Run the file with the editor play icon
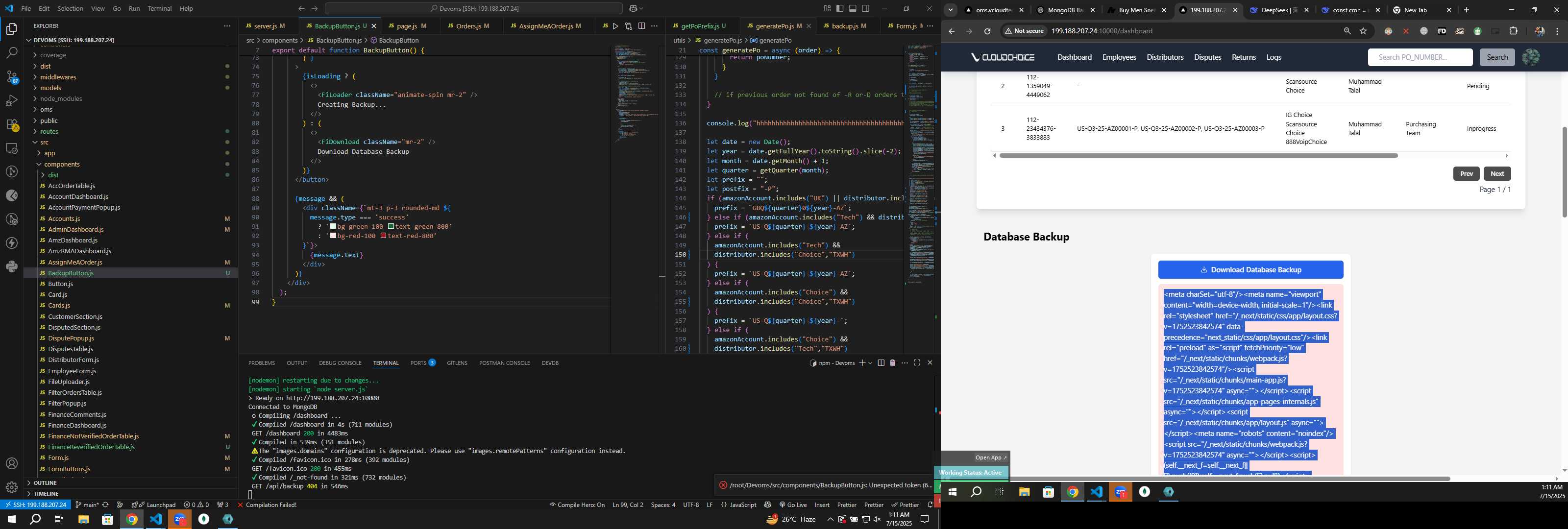The height and width of the screenshot is (529, 1568). click(x=615, y=26)
